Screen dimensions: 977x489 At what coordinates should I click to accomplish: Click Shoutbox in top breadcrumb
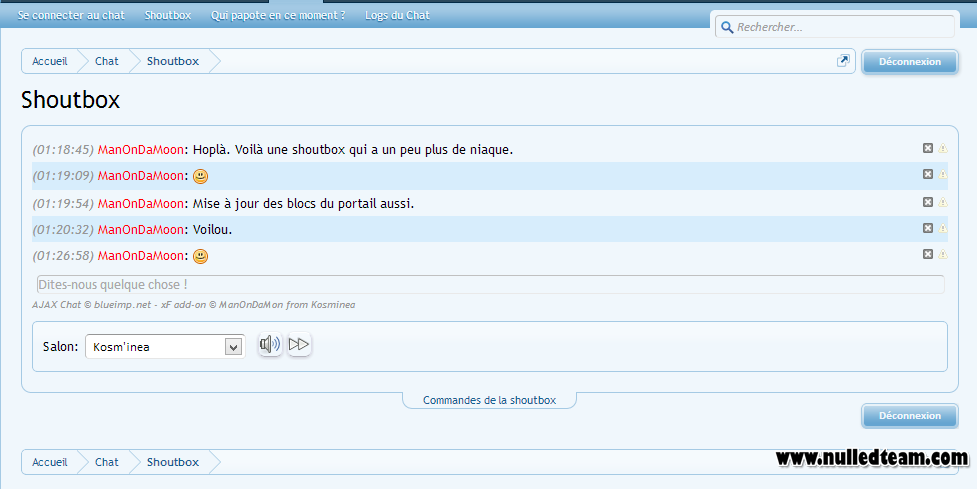coord(173,61)
